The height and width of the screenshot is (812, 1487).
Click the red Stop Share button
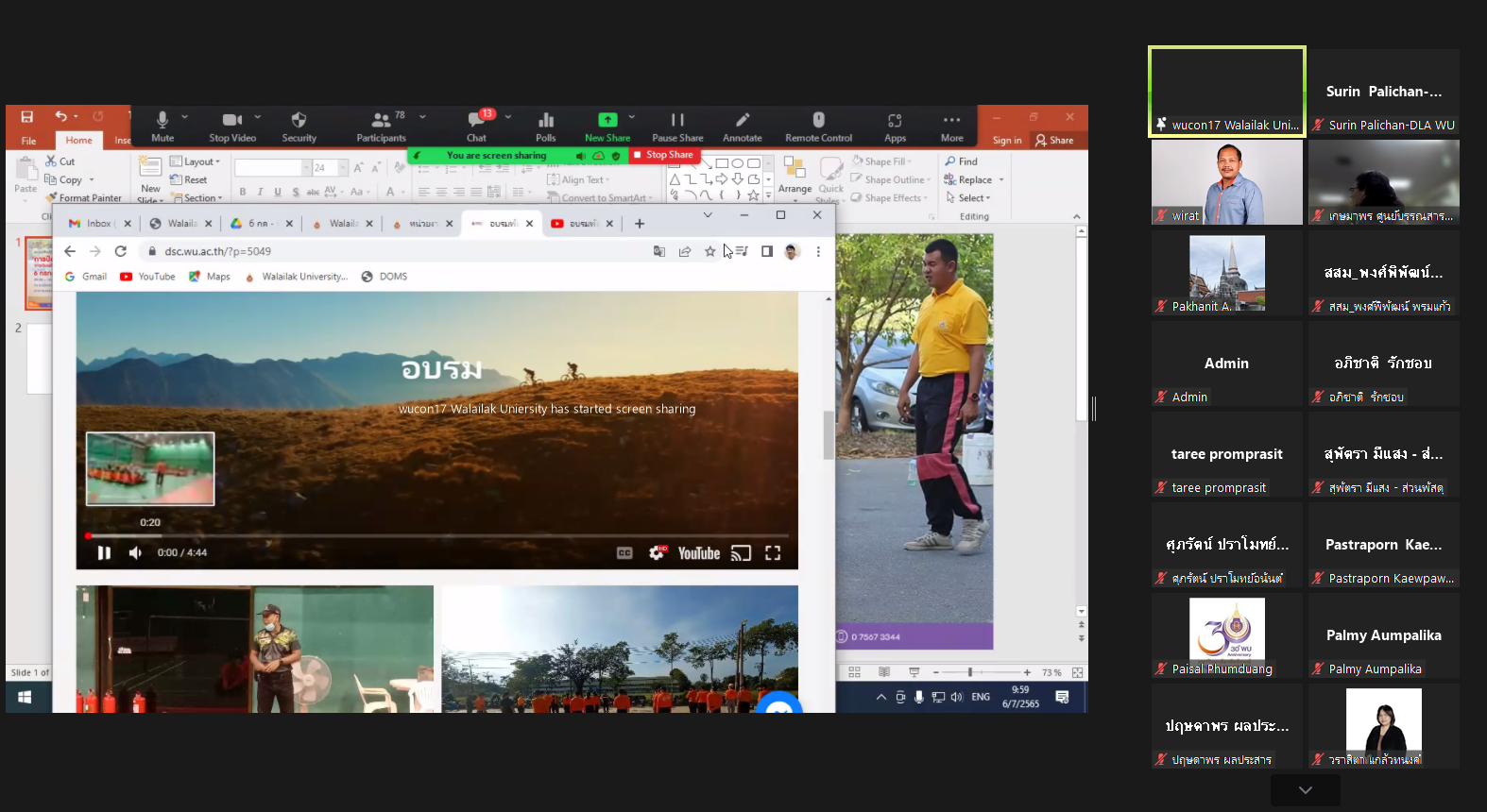point(663,155)
